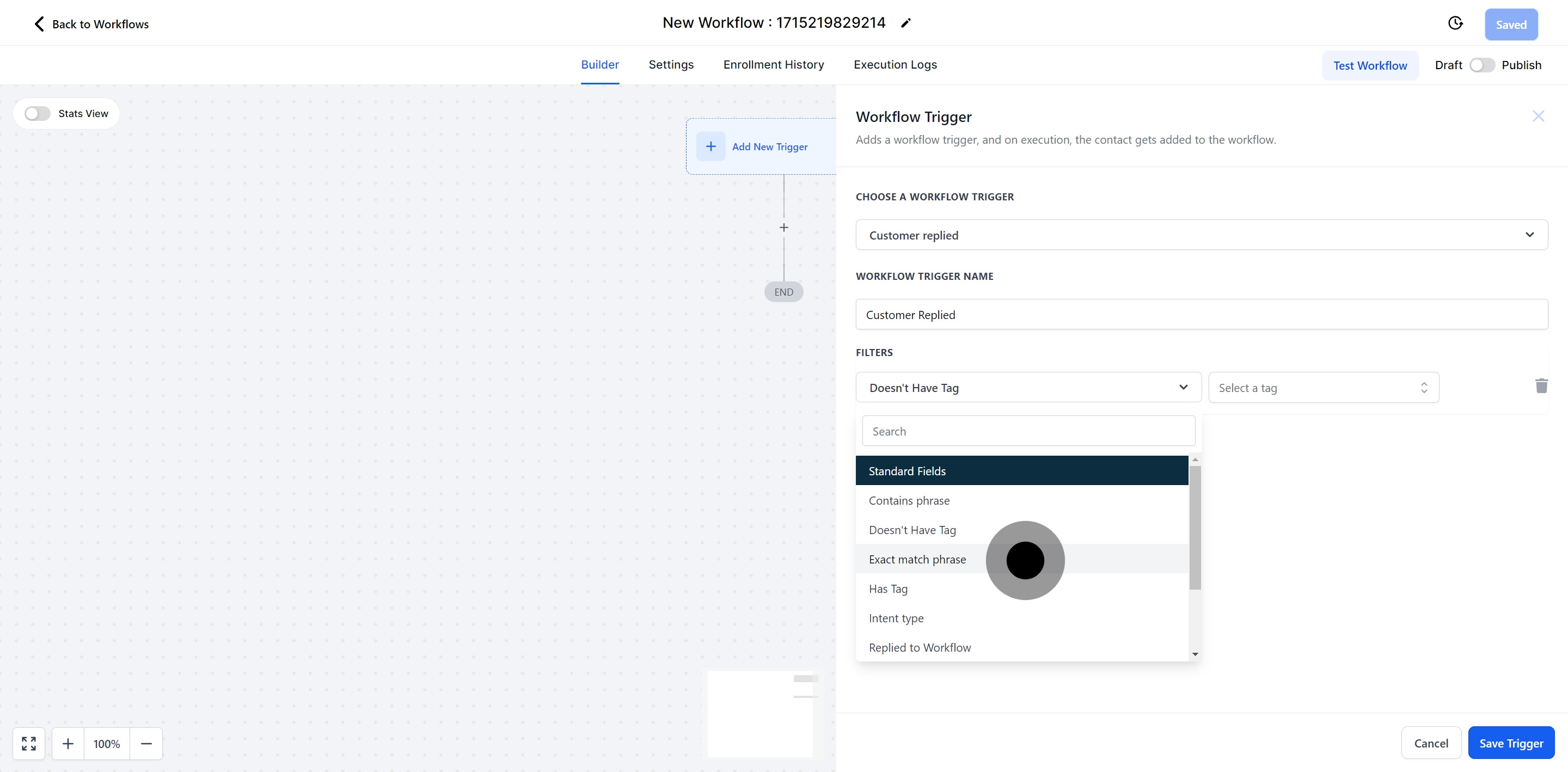Click the Save Trigger button
The width and height of the screenshot is (1568, 772).
pyautogui.click(x=1511, y=743)
